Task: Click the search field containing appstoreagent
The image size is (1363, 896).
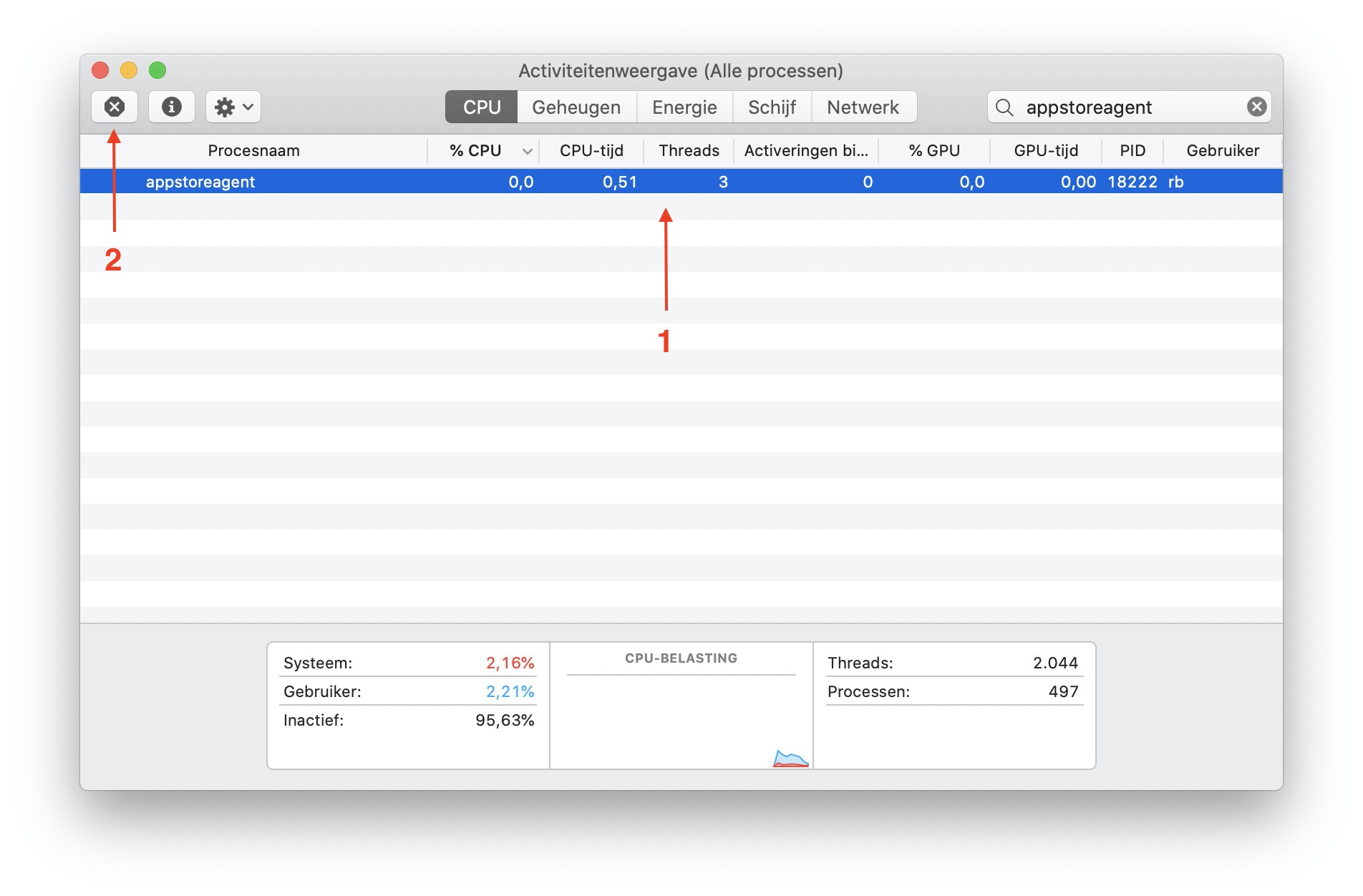Action: (1129, 107)
